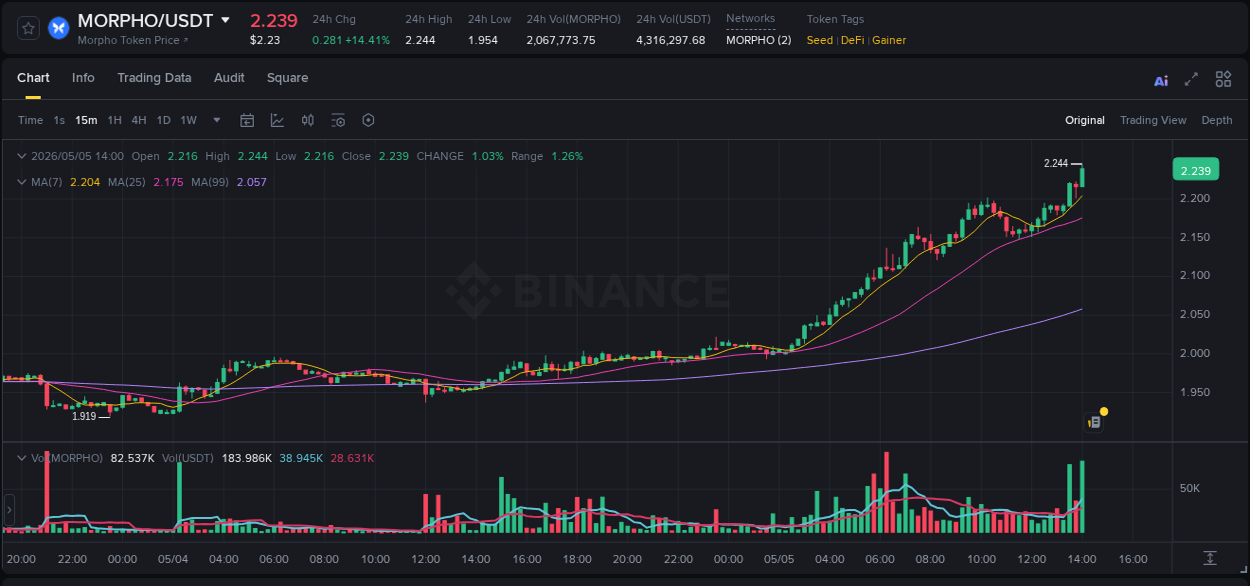Click the MA(25) 2.175 label
This screenshot has width=1250, height=586.
146,182
